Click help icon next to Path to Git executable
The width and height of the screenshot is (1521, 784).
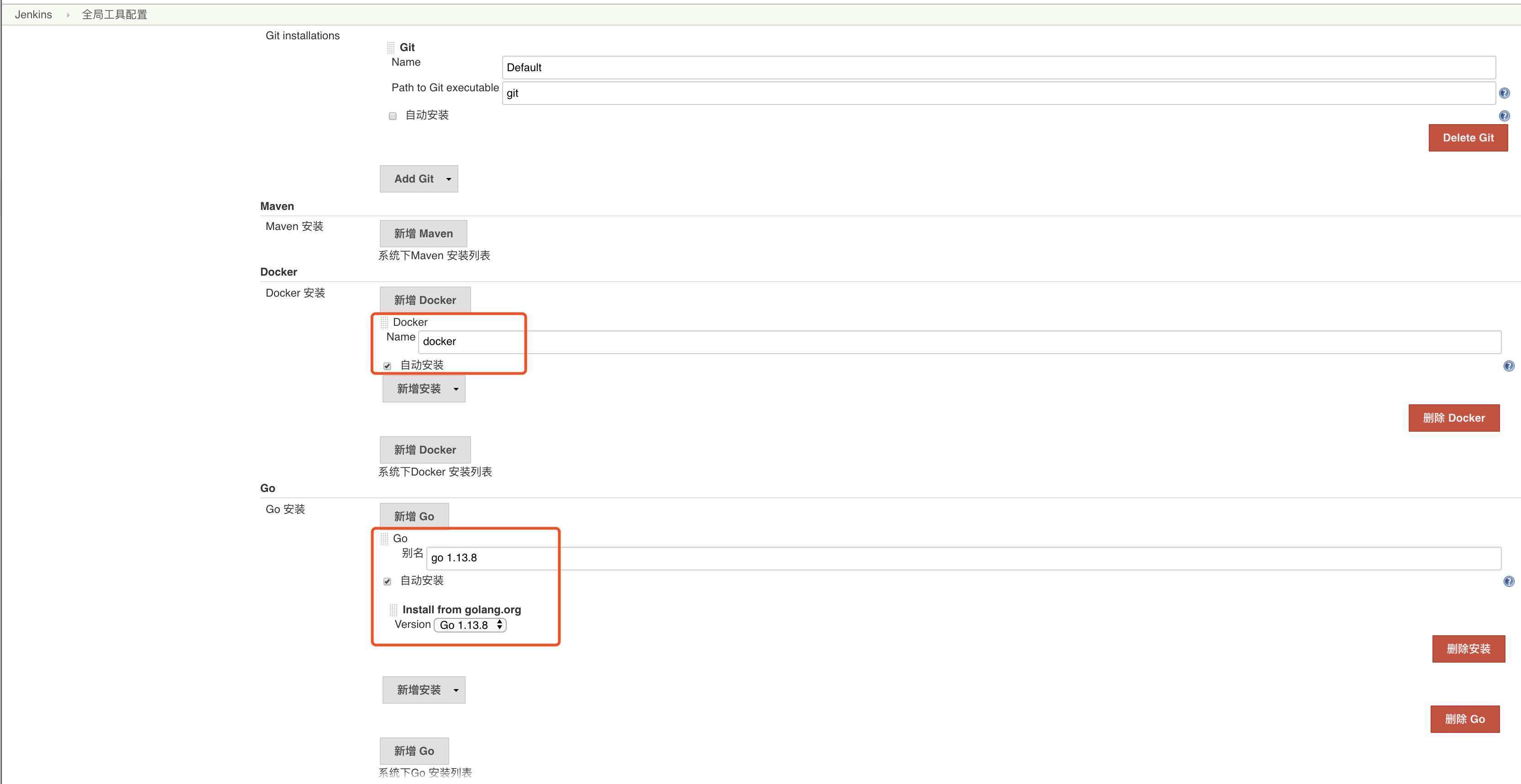click(x=1504, y=93)
